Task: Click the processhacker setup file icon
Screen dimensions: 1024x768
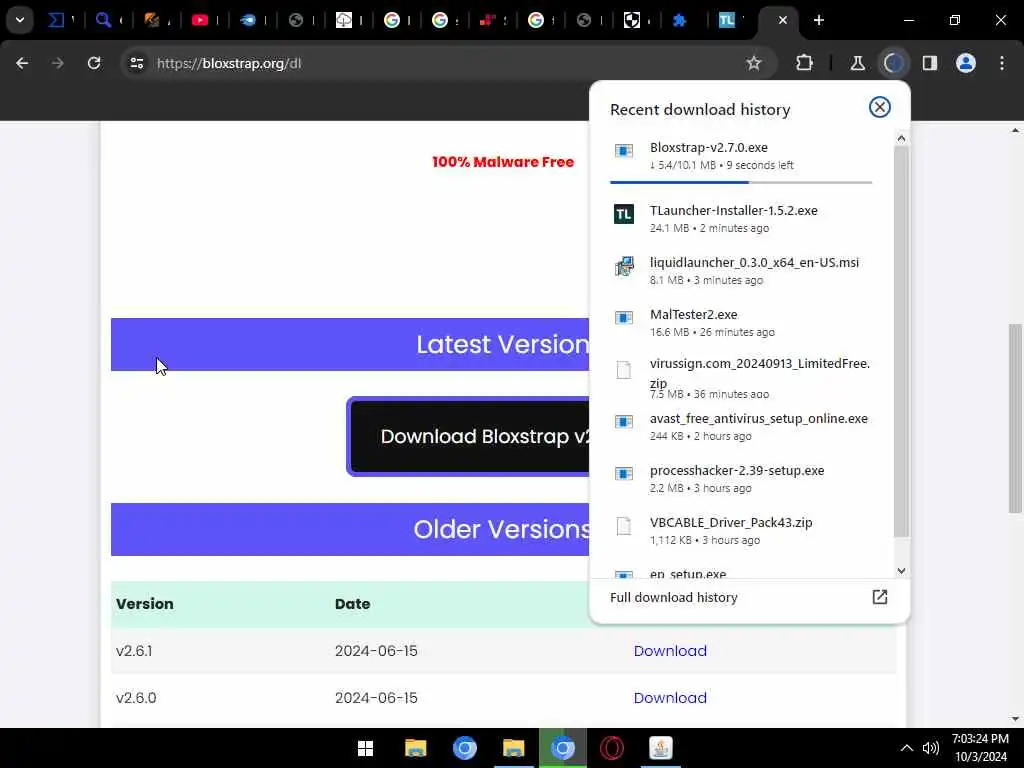Action: pyautogui.click(x=624, y=473)
